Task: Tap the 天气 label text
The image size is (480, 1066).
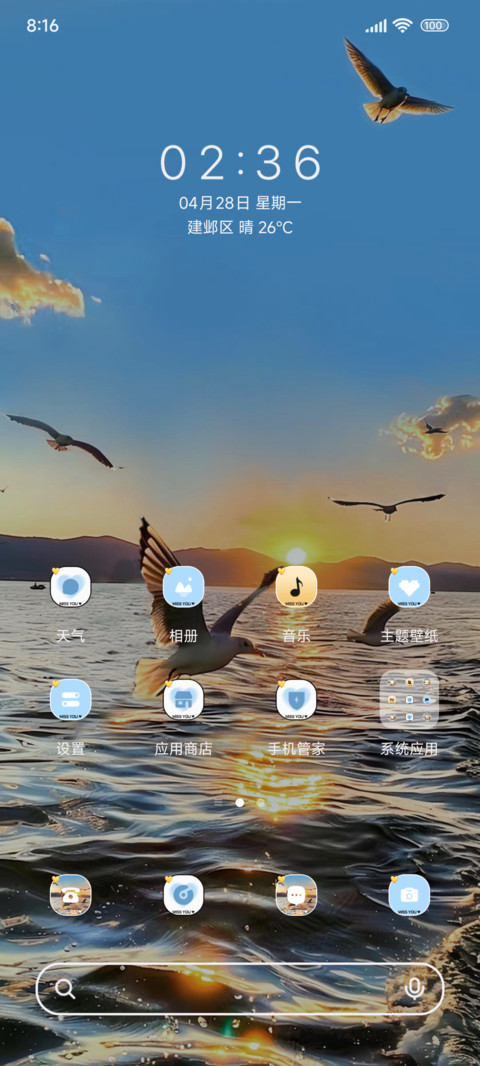Action: (71, 636)
